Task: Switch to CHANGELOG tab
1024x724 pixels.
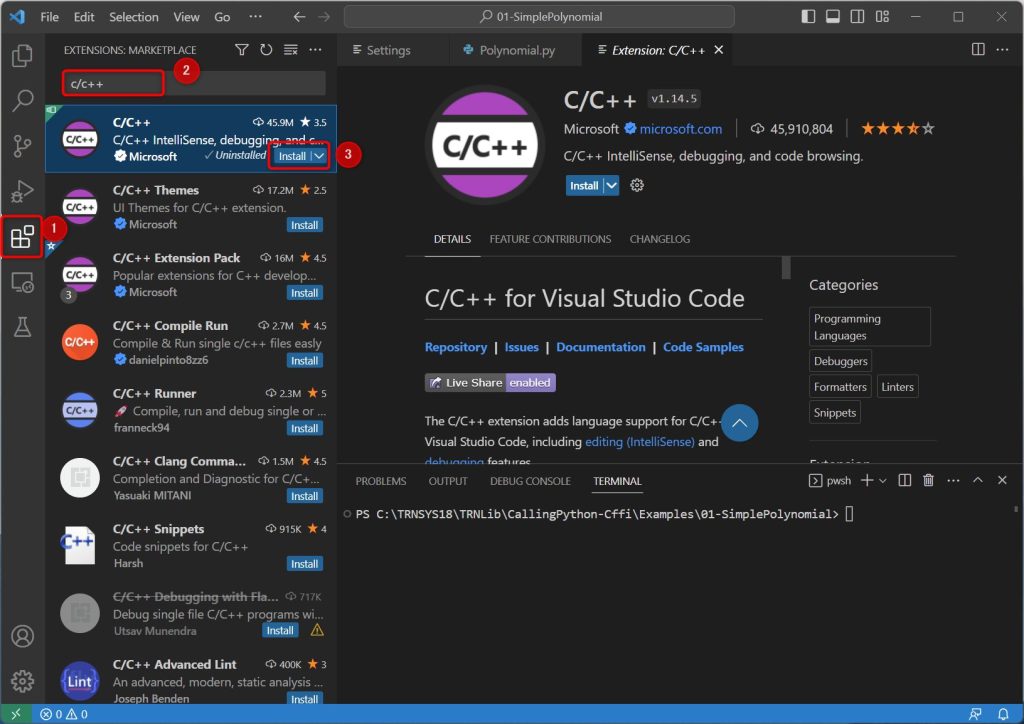Action: [660, 239]
